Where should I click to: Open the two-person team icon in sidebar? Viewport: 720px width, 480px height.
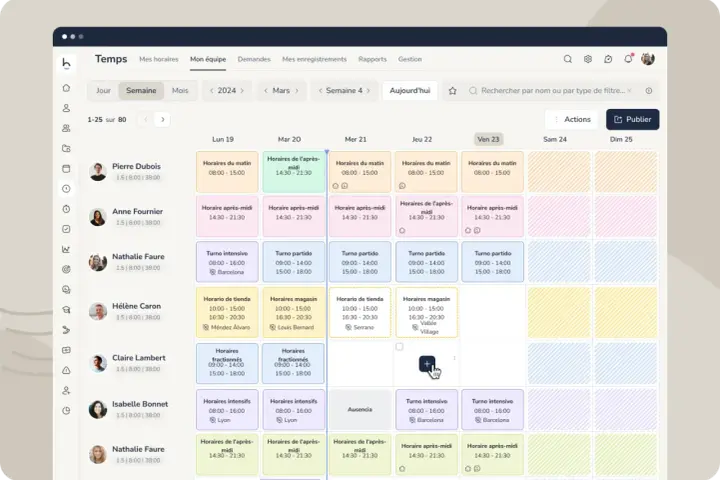(x=66, y=128)
